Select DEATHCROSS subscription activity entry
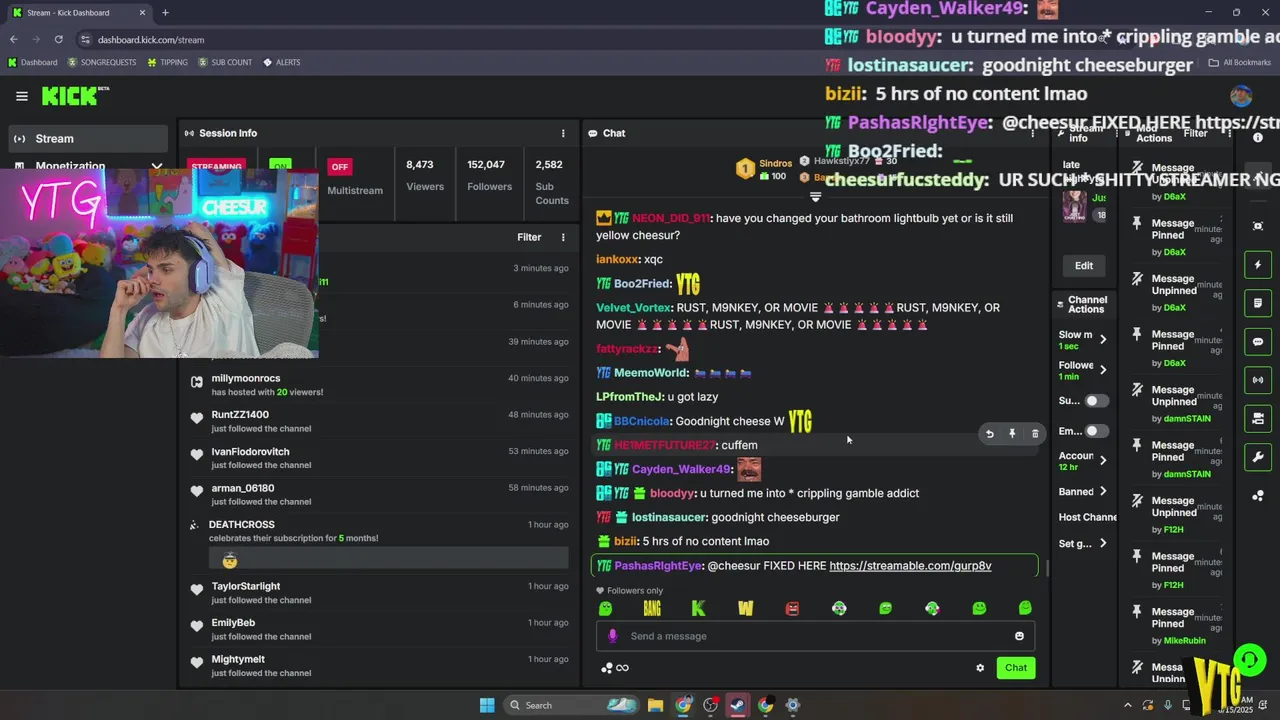Image resolution: width=1280 pixels, height=720 pixels. 380,545
